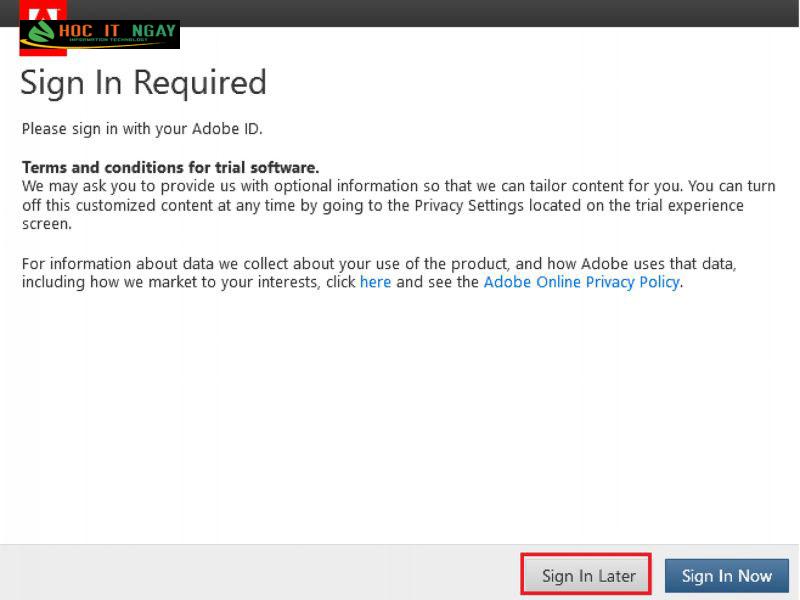Open the 'here' data collection link

(376, 282)
